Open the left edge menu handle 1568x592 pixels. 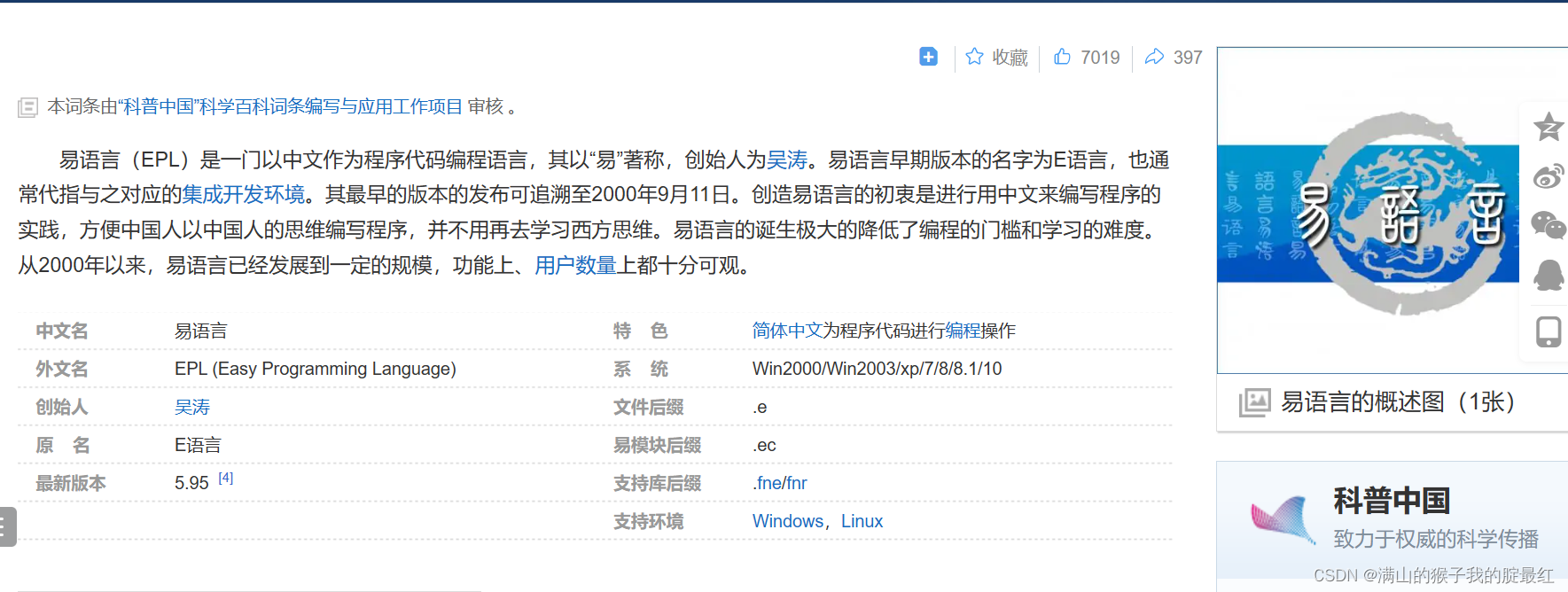[7, 526]
